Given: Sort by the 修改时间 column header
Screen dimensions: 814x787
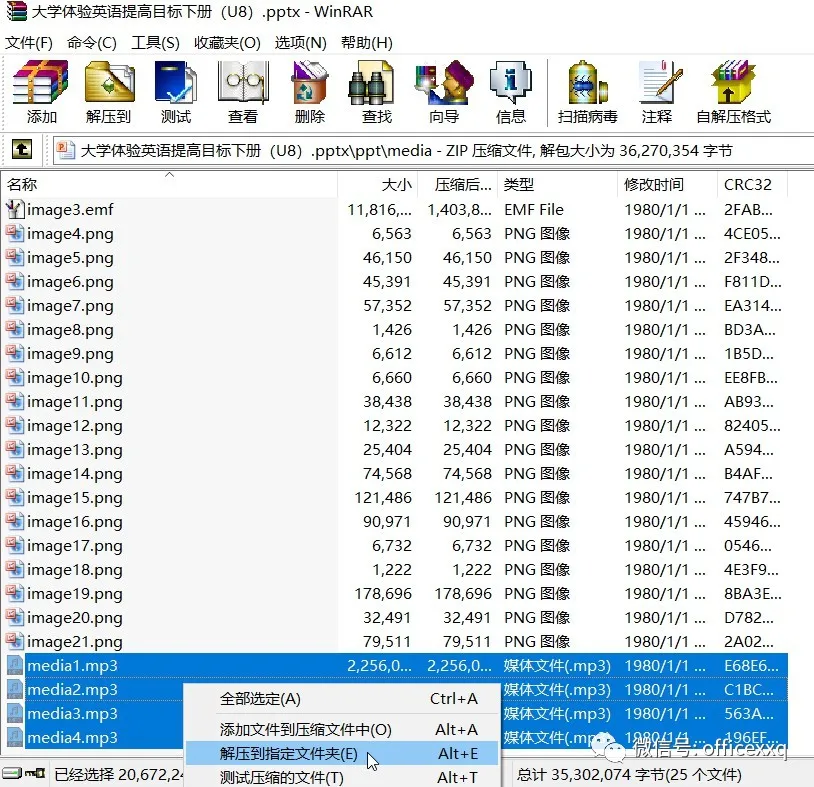Looking at the screenshot, I should pyautogui.click(x=667, y=184).
